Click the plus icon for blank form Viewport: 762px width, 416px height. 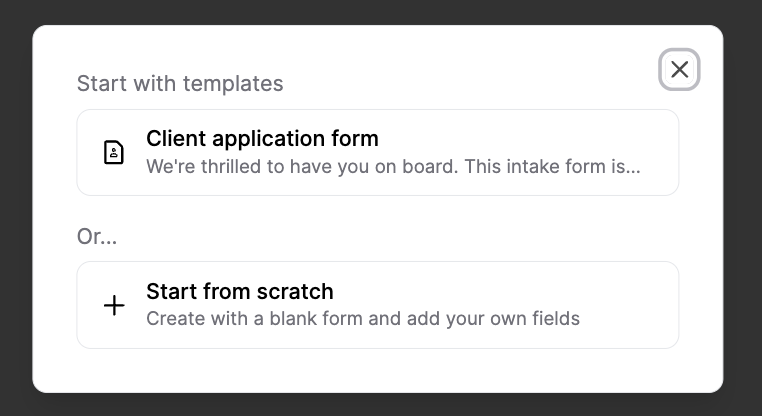pos(115,305)
